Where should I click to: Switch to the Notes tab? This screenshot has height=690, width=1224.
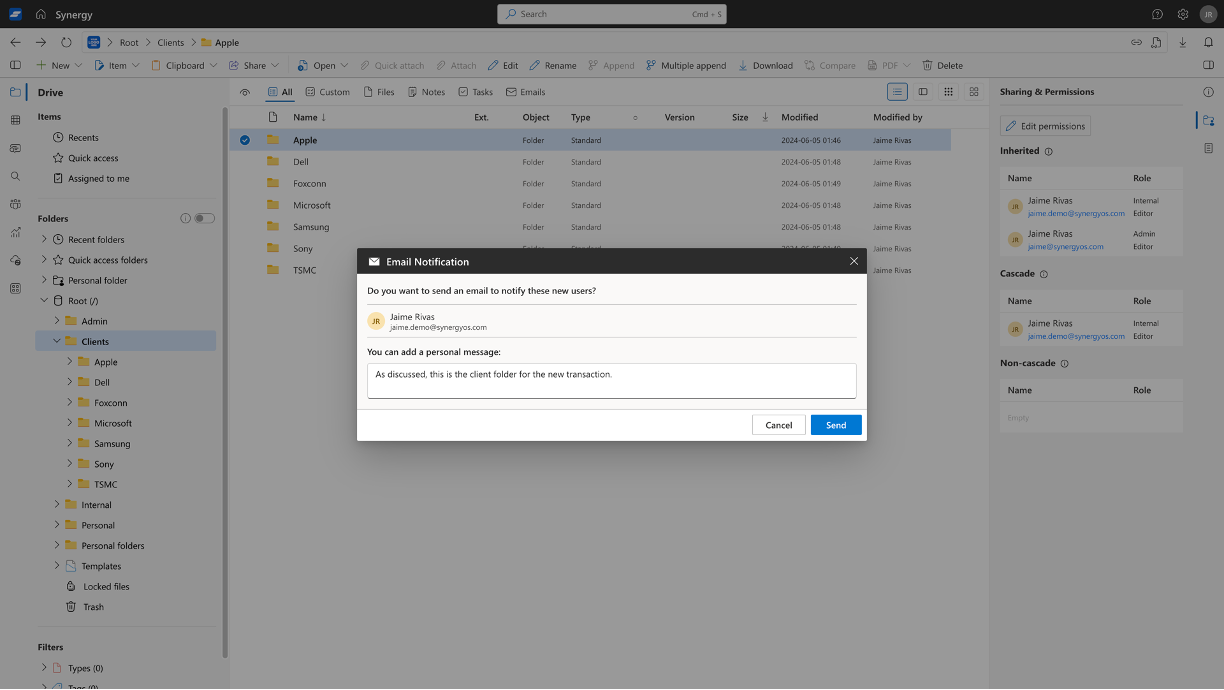tap(426, 92)
